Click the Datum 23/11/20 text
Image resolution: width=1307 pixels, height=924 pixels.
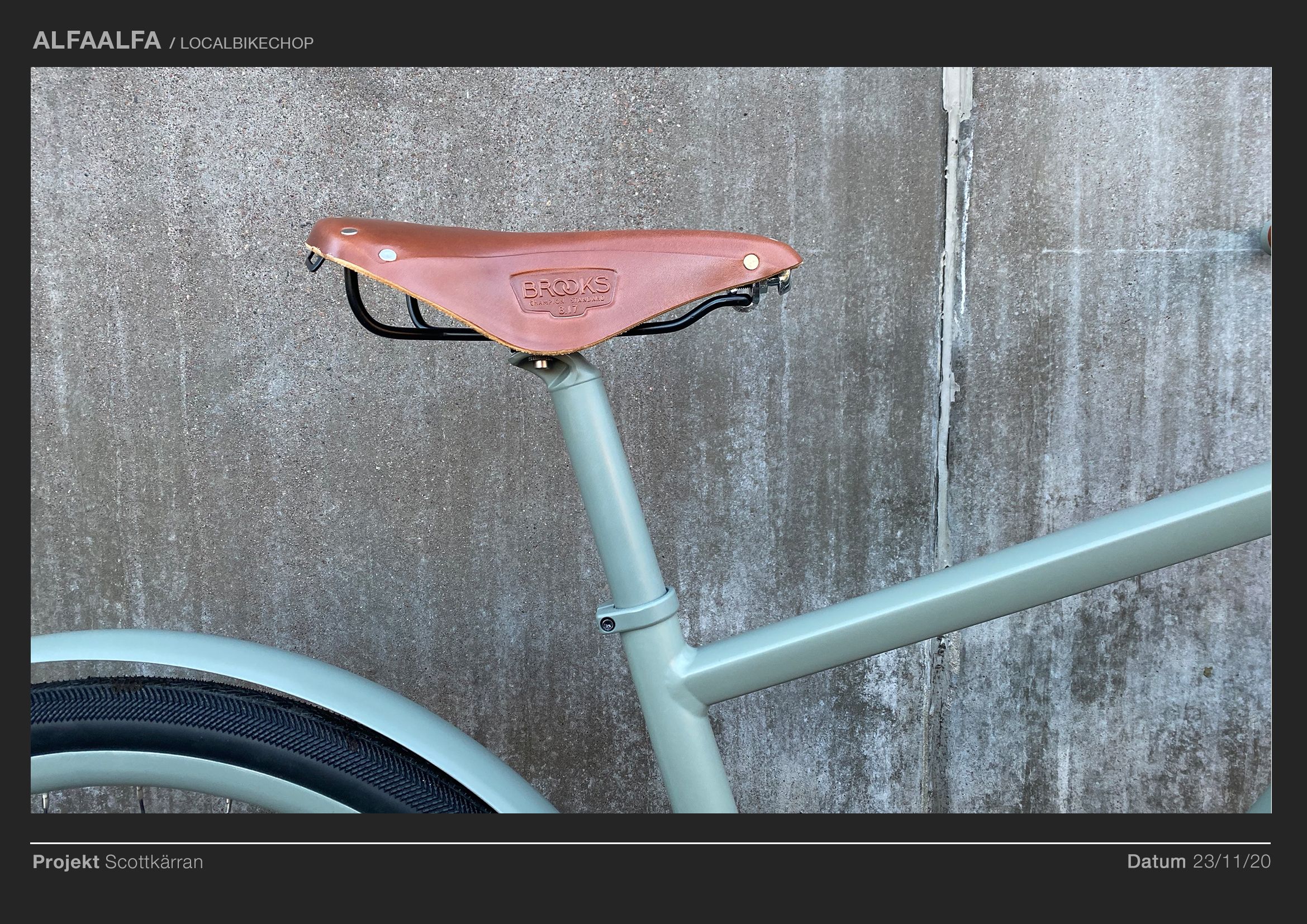tap(1199, 862)
